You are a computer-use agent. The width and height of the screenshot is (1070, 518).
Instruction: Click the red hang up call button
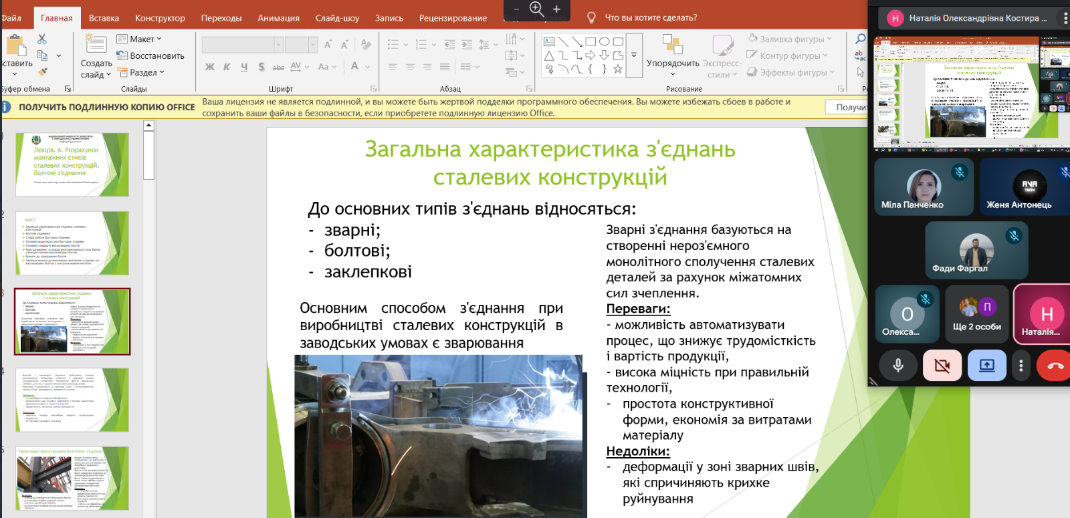[x=1054, y=365]
